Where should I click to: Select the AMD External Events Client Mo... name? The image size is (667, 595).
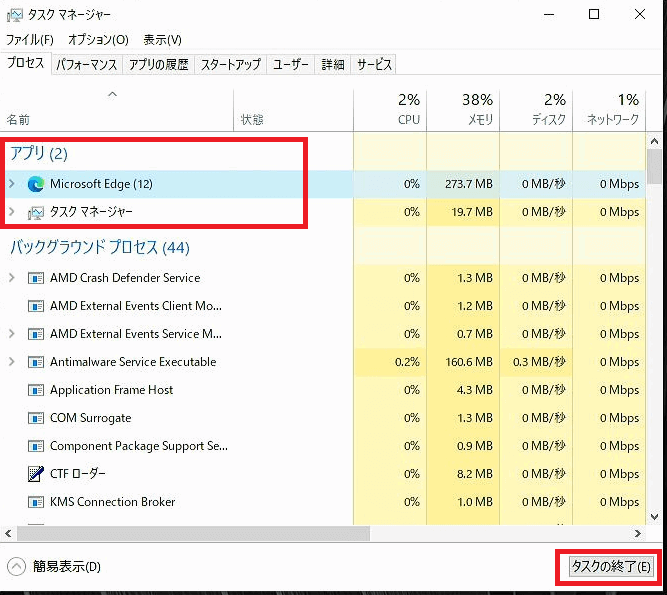[x=136, y=306]
